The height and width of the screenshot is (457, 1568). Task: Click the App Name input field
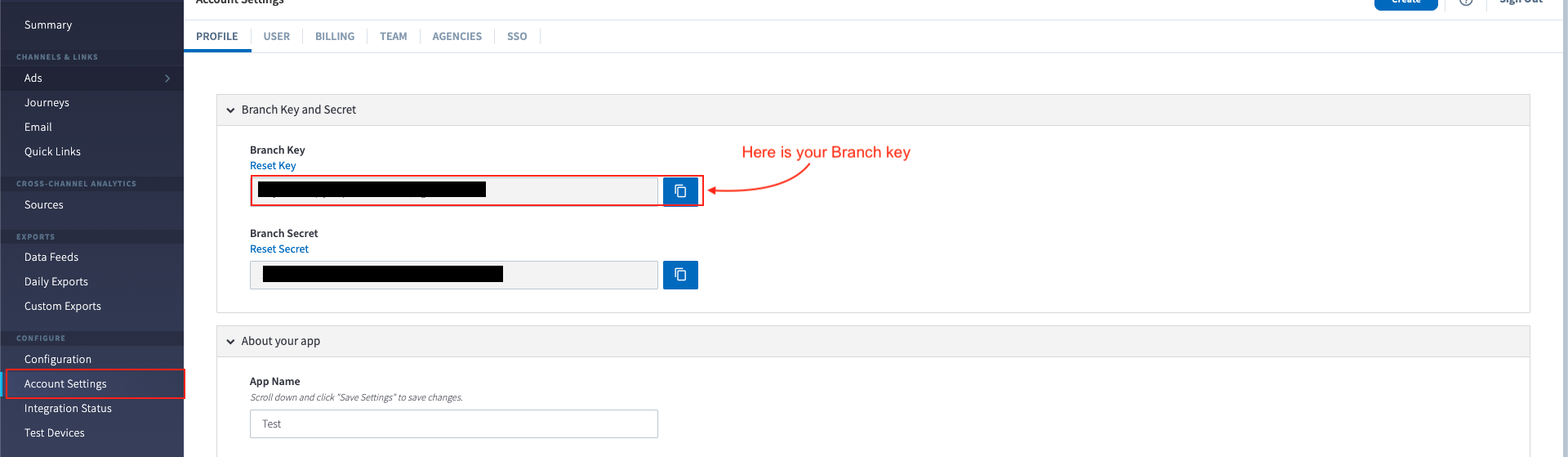coord(453,423)
